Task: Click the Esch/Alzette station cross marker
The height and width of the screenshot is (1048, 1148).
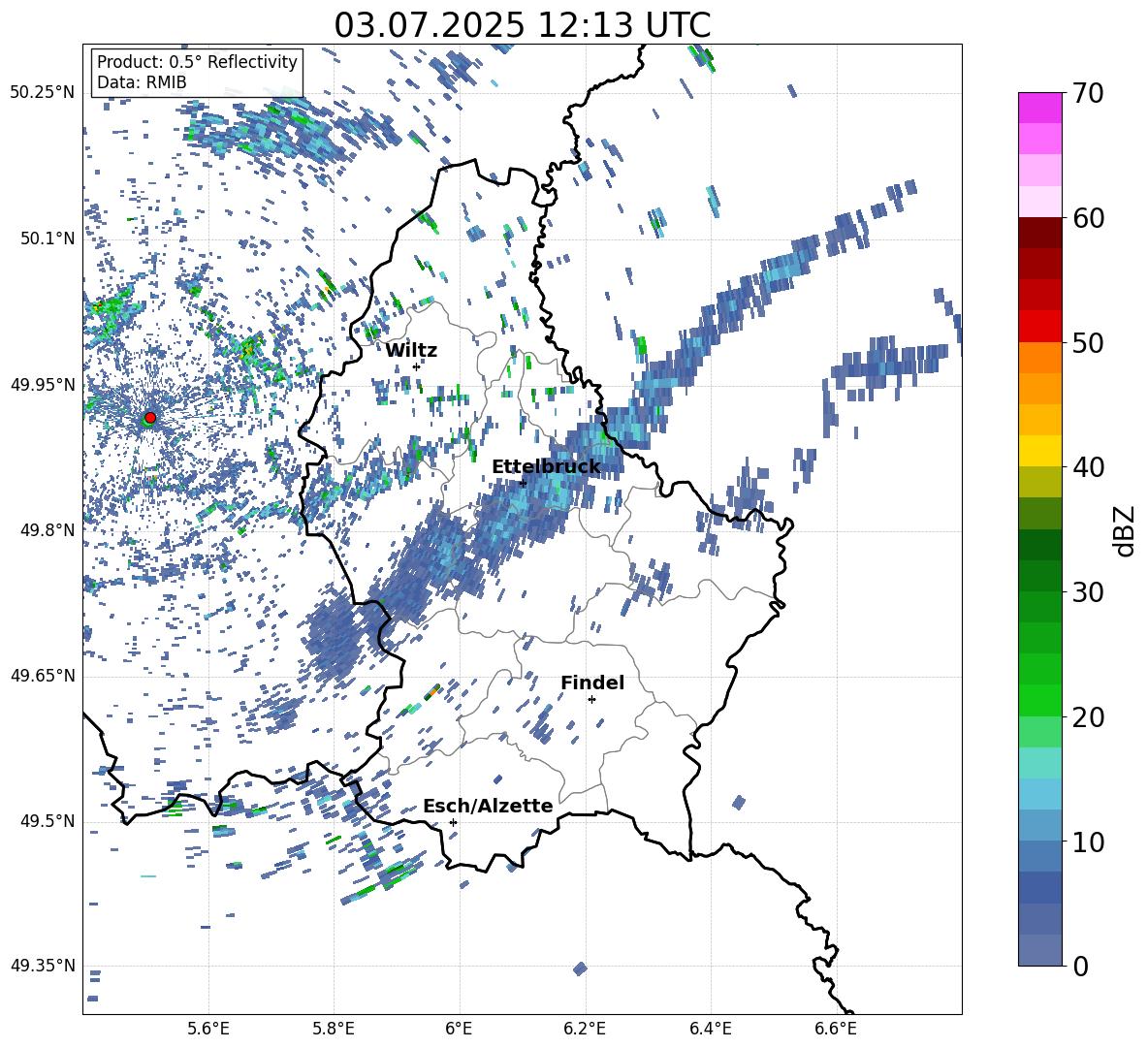Action: point(453,822)
